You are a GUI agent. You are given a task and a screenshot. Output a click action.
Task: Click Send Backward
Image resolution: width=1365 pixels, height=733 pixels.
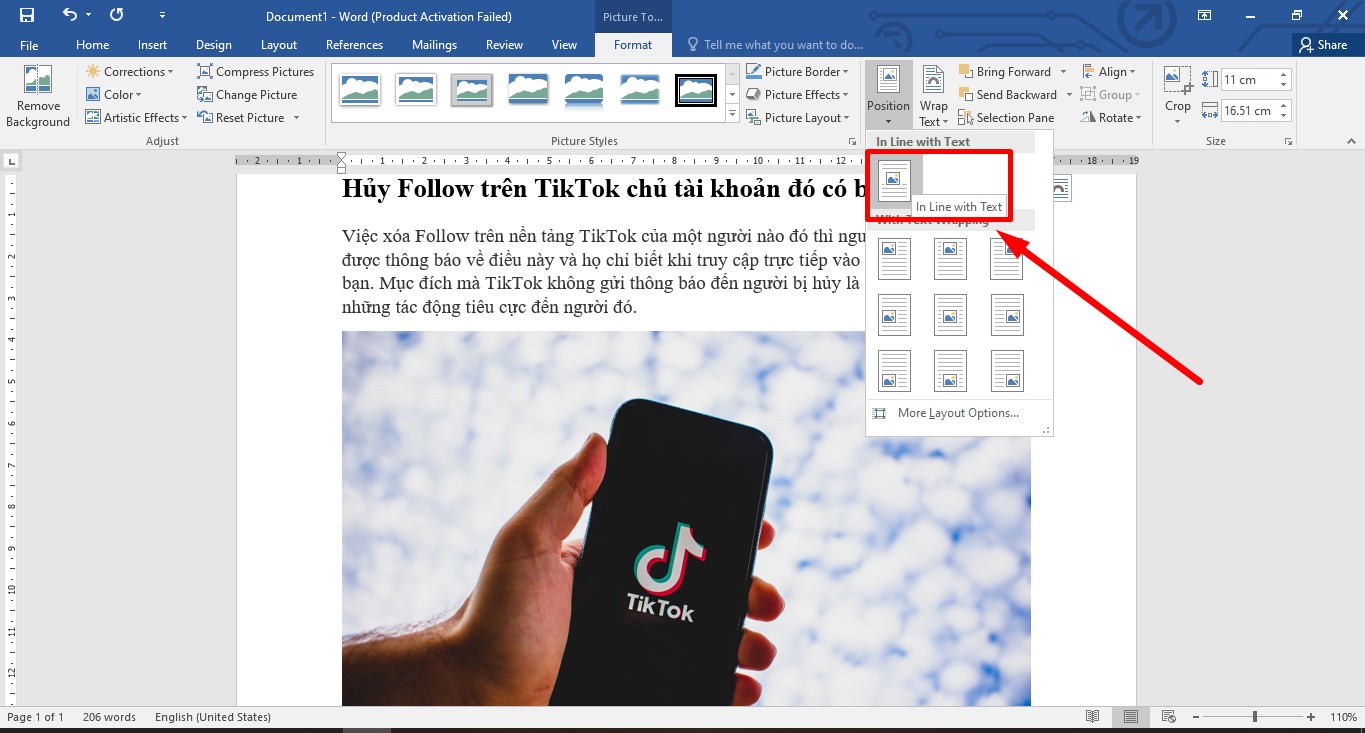1008,95
